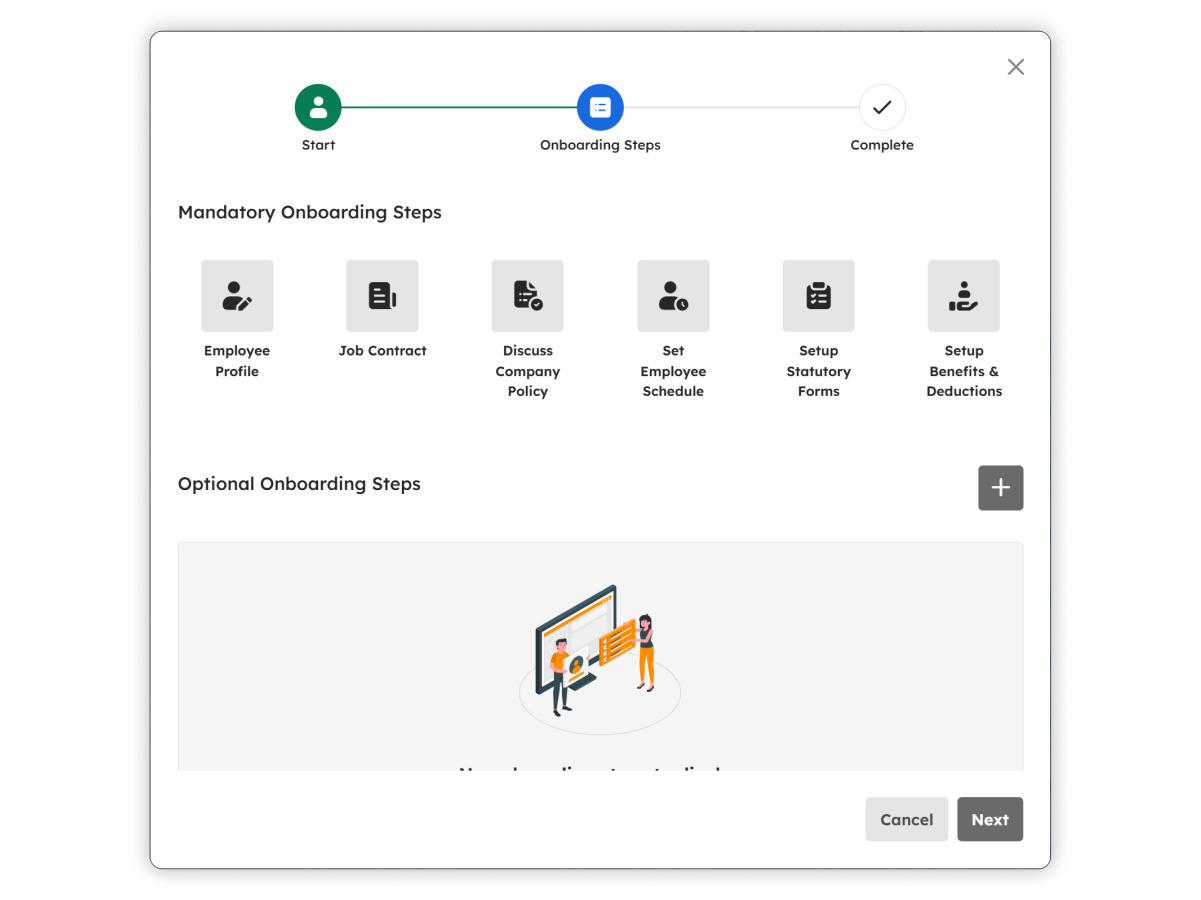Click the empty-state onboarding illustration
The height and width of the screenshot is (900, 1201).
click(600, 658)
